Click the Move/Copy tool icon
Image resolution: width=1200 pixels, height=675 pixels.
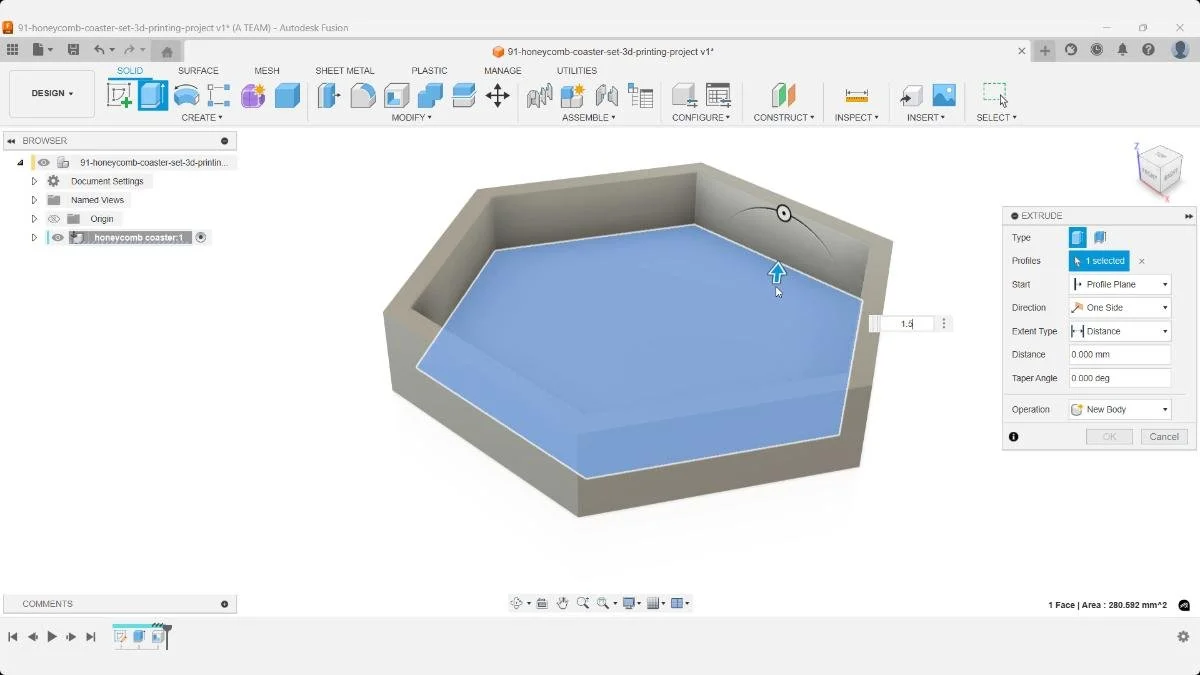498,94
